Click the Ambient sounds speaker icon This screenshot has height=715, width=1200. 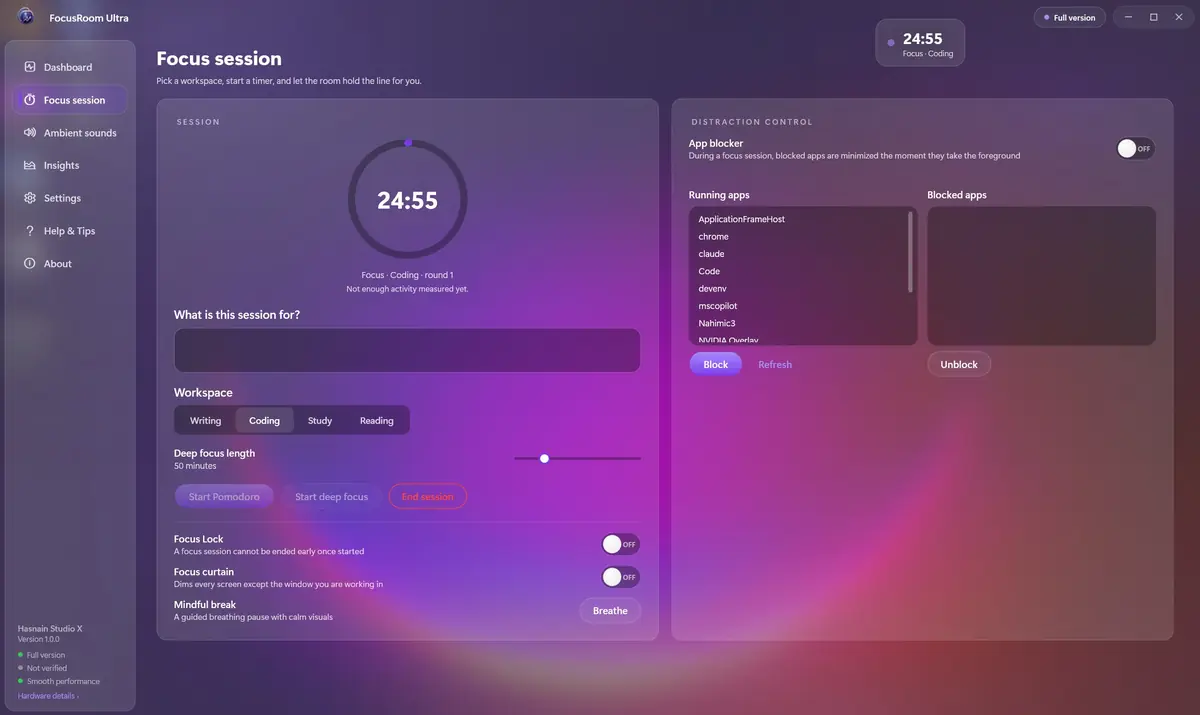(30, 133)
